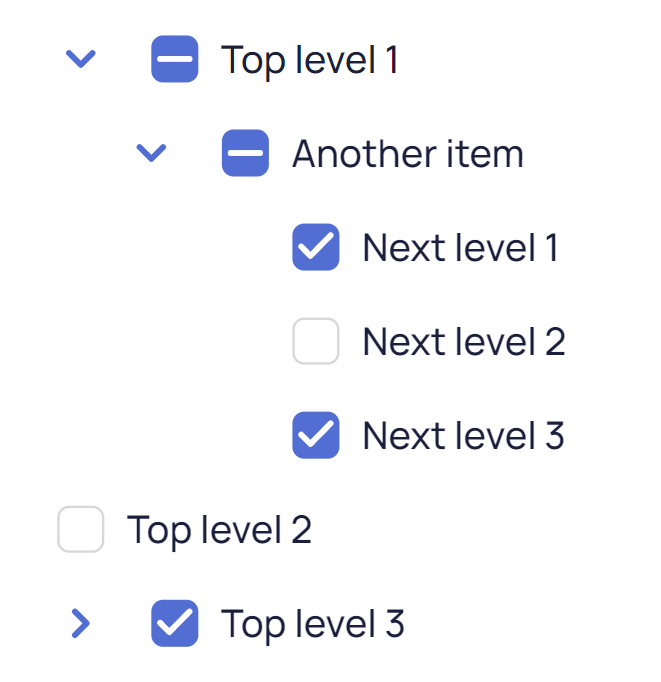Click the minus icon beside Another item

[x=245, y=153]
